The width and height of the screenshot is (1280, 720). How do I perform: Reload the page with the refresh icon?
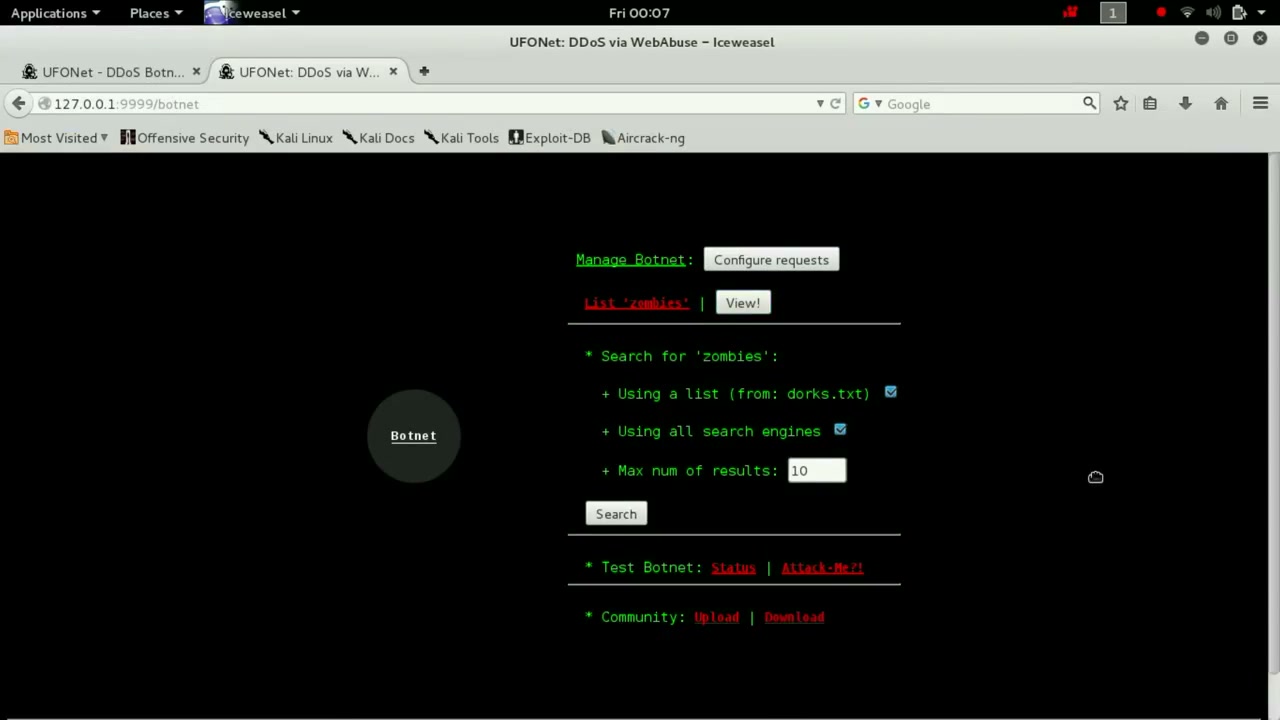(835, 104)
